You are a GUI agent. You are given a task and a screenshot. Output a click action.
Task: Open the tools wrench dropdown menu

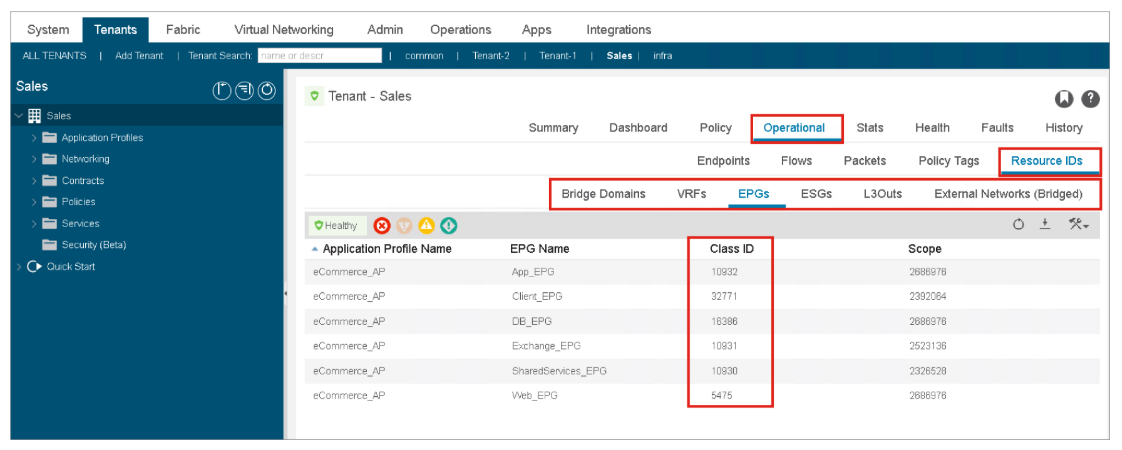(x=1078, y=225)
